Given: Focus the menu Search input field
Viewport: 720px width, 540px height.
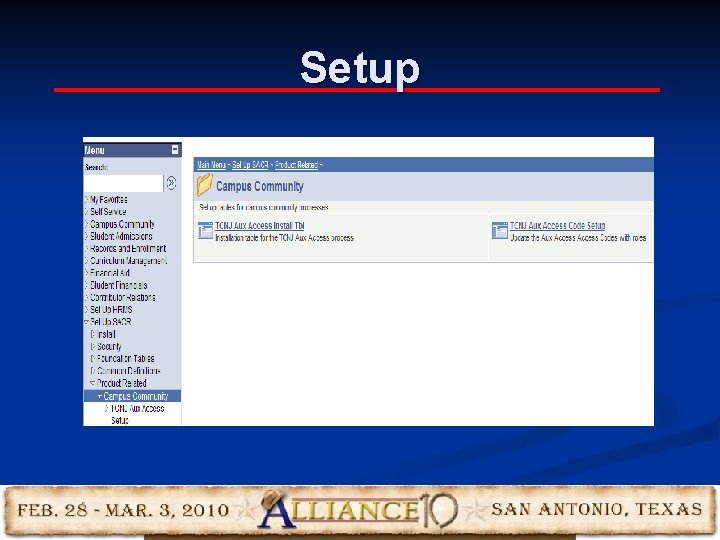Looking at the screenshot, I should coord(124,183).
